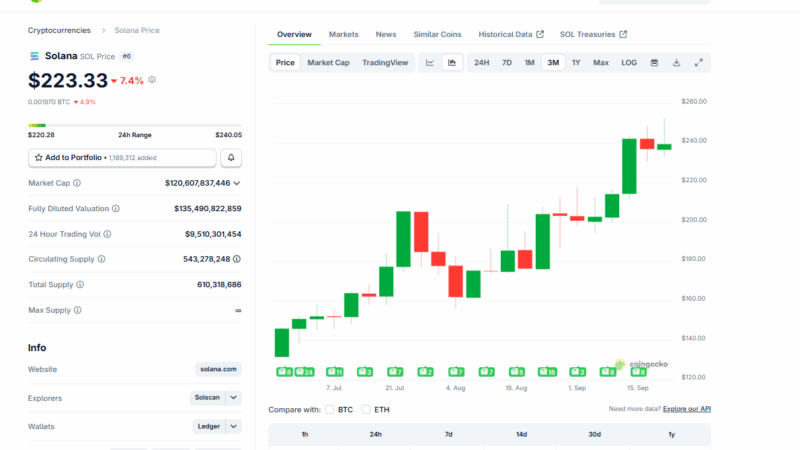800x450 pixels.
Task: Toggle LOG scale on chart
Action: click(629, 63)
